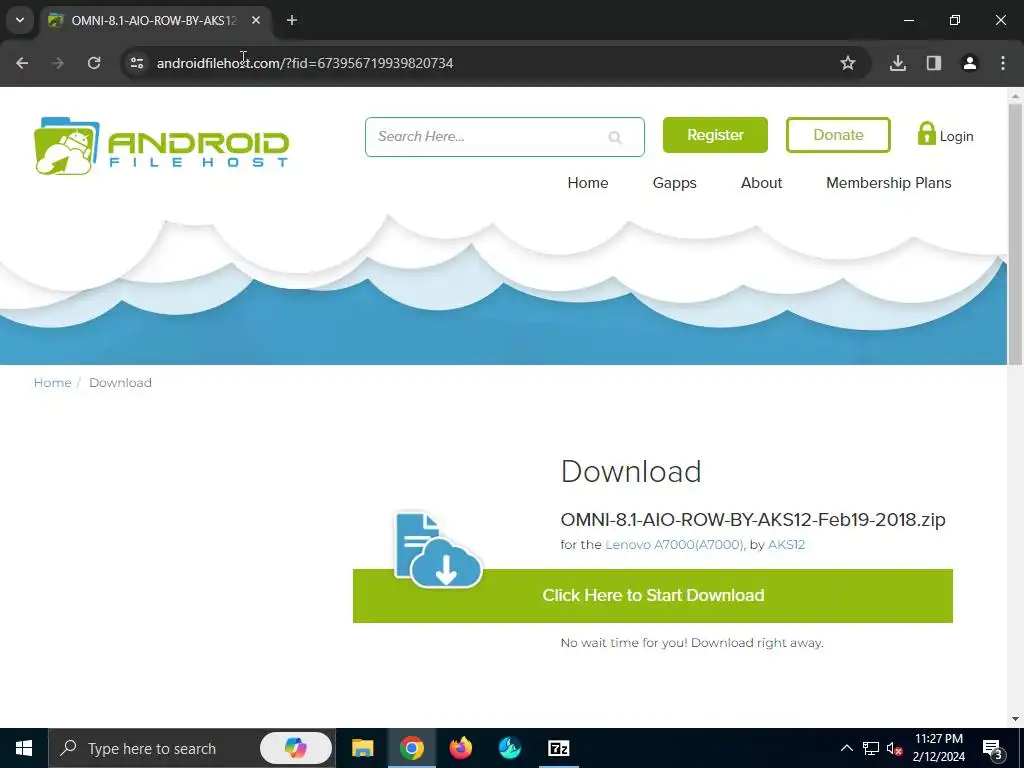Restore down the Chrome window
The image size is (1024, 768).
[x=955, y=20]
